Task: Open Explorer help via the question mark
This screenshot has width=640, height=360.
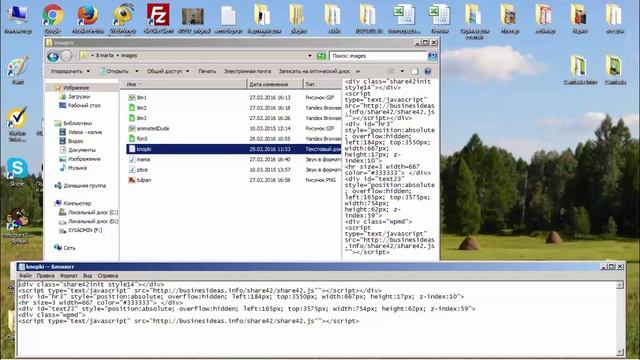Action: click(428, 71)
